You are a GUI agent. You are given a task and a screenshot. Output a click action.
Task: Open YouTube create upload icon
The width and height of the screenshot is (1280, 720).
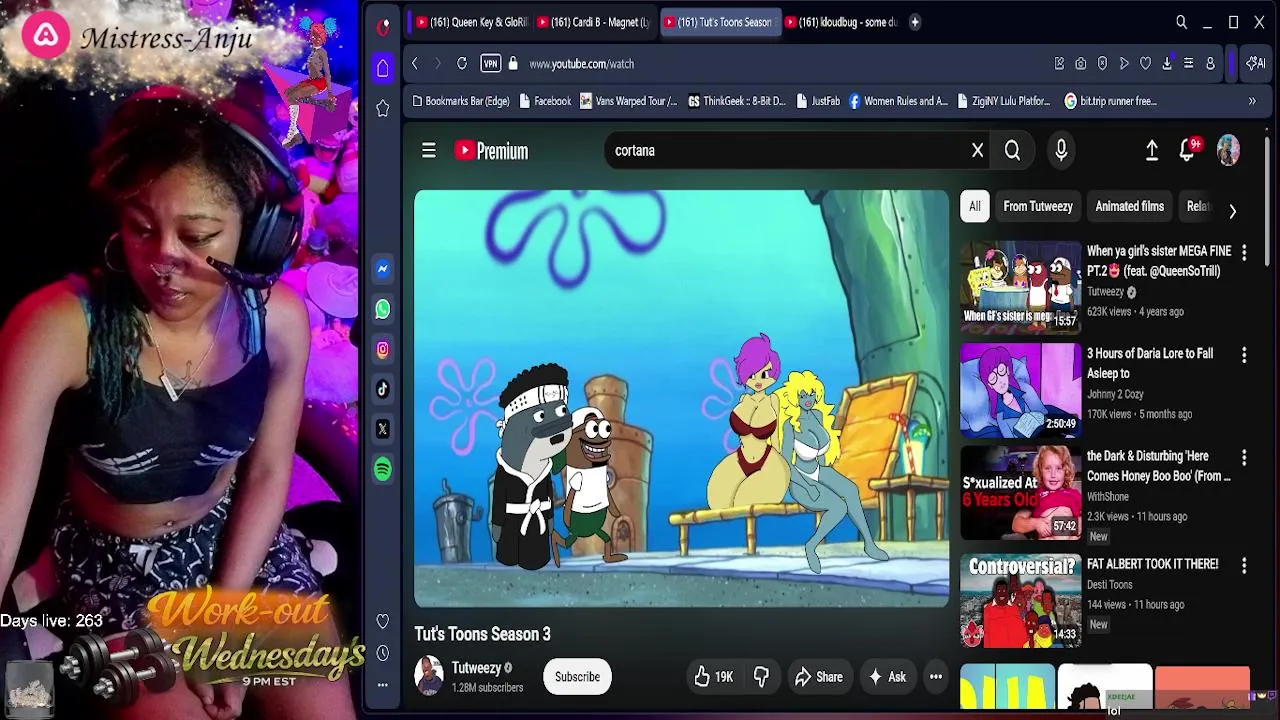pos(1152,151)
